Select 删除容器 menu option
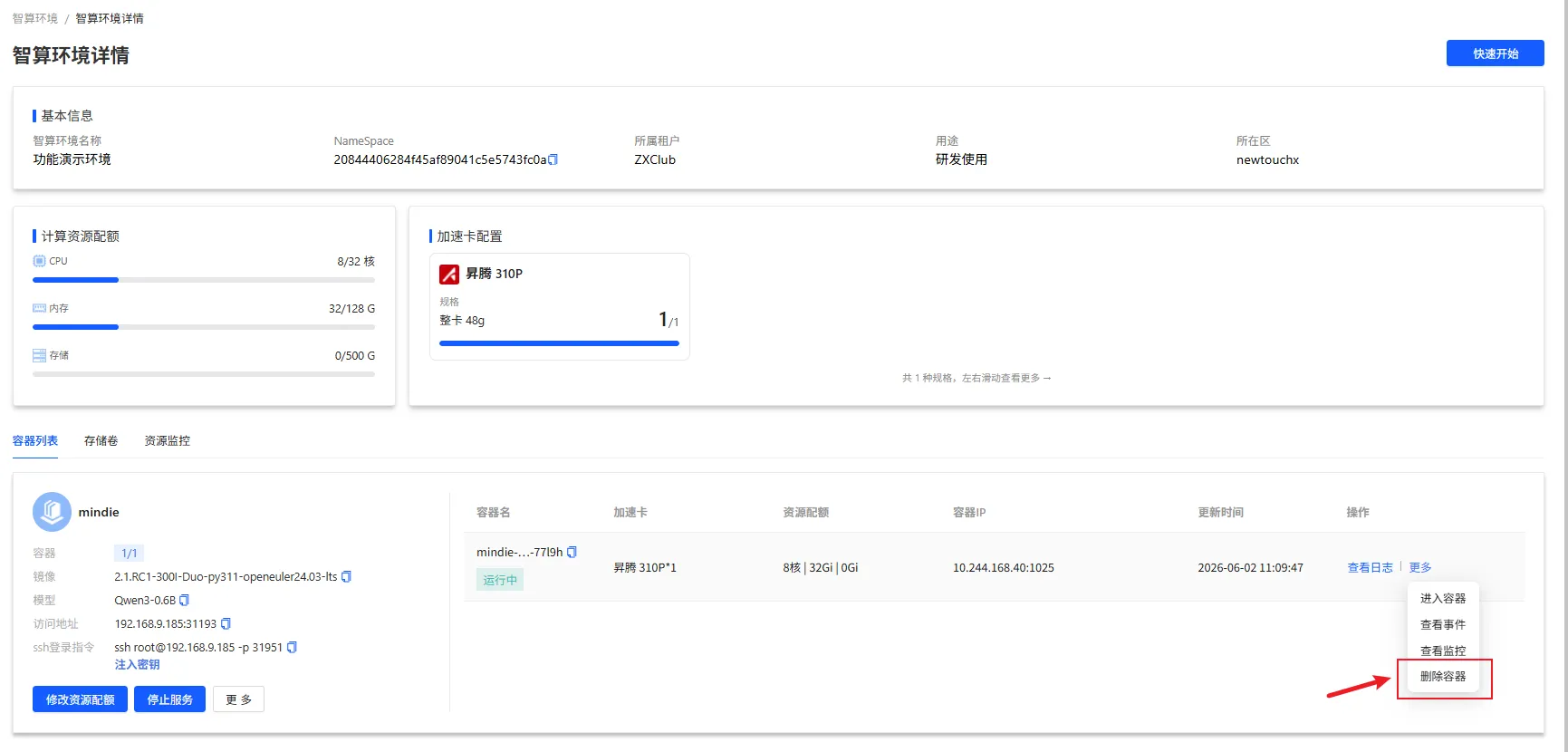Image resolution: width=1568 pixels, height=752 pixels. pyautogui.click(x=1443, y=676)
